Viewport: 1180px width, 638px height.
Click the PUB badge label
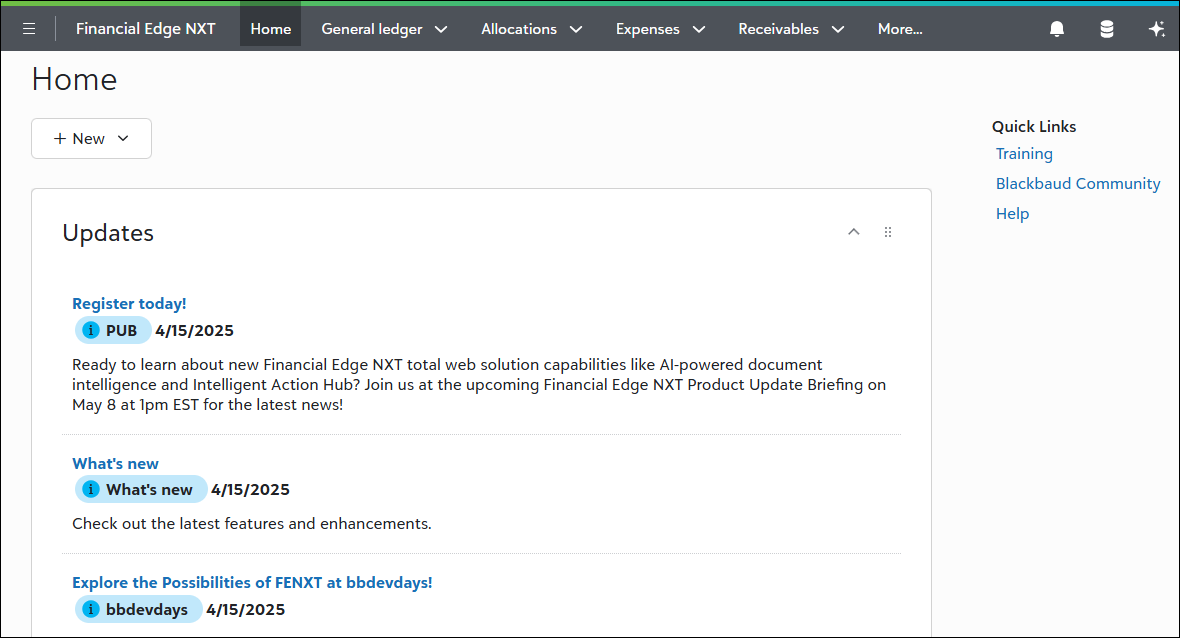pyautogui.click(x=121, y=330)
